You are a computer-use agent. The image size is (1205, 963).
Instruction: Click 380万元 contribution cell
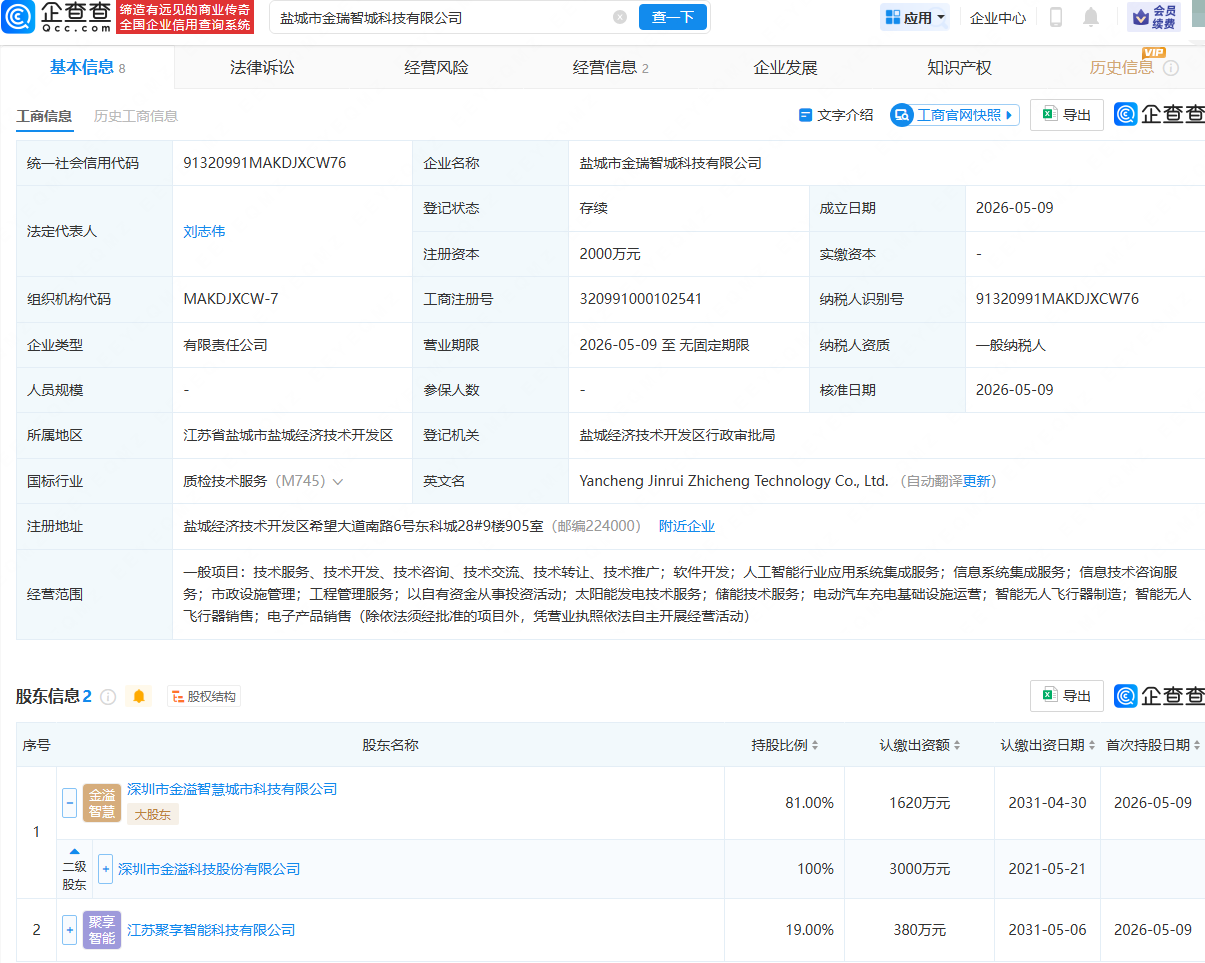point(920,930)
